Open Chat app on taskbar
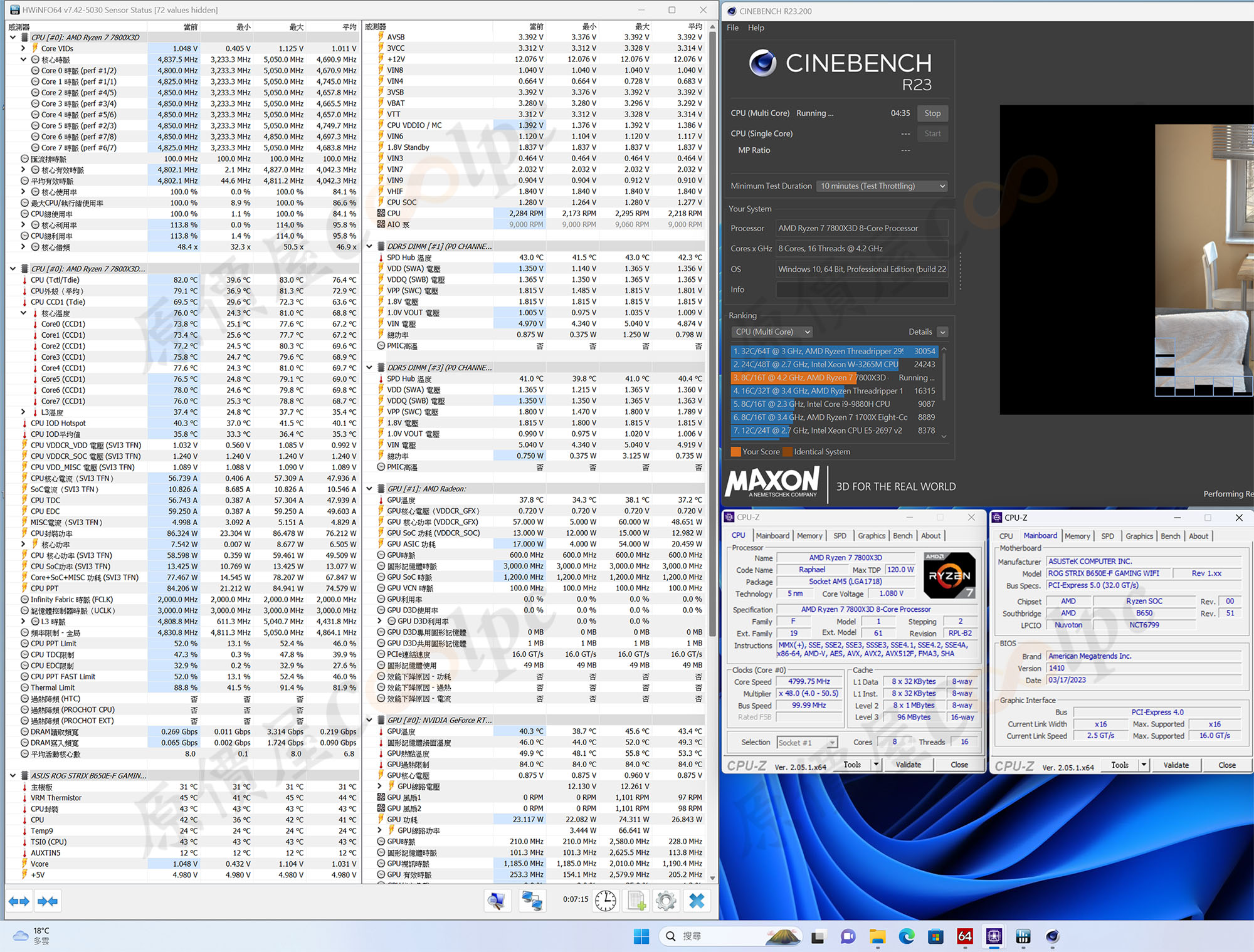Viewport: 1254px width, 952px height. pos(848,936)
